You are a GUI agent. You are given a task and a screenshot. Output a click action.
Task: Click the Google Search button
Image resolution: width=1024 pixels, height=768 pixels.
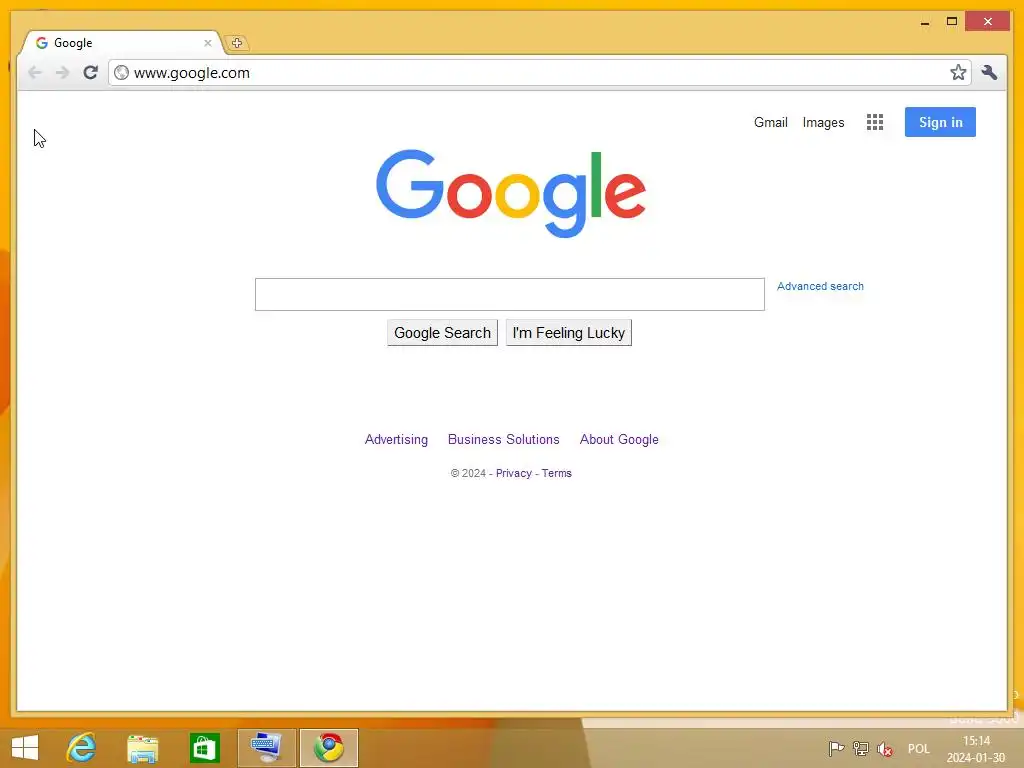pos(442,333)
